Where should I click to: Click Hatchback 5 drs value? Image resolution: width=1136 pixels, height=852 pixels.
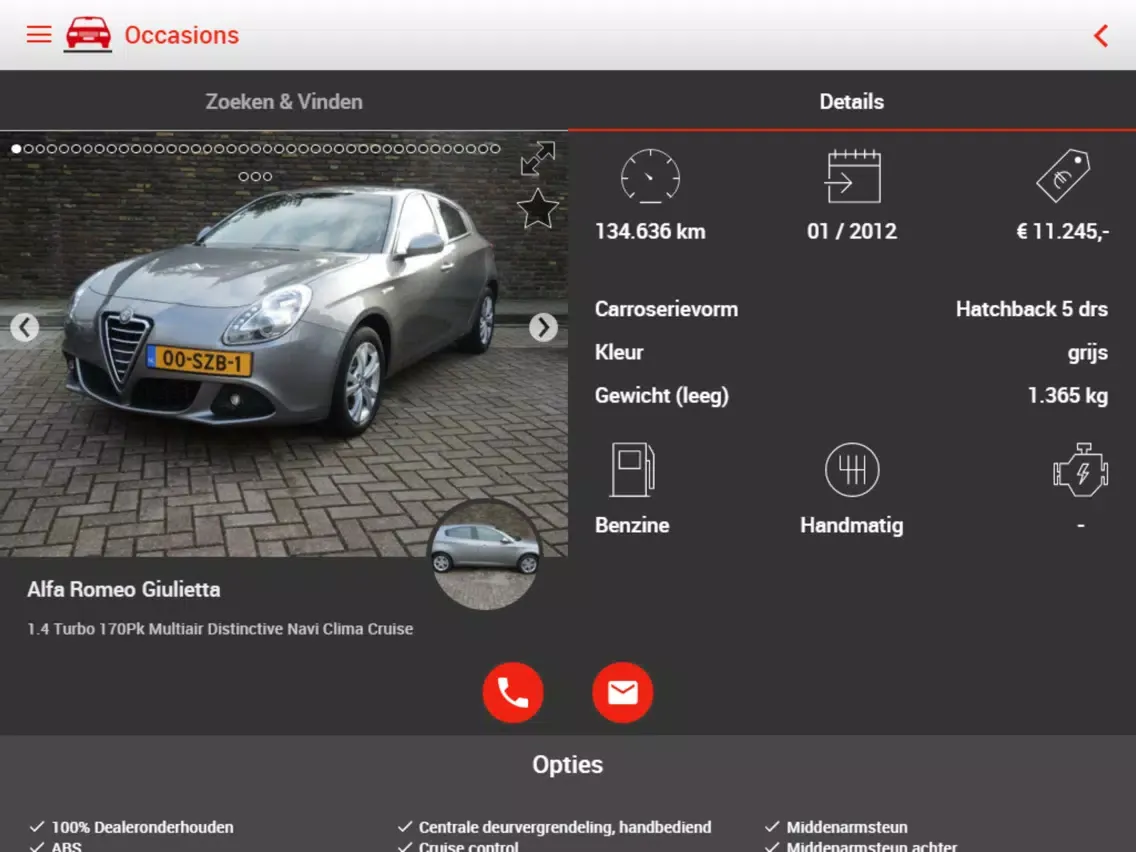(1032, 309)
